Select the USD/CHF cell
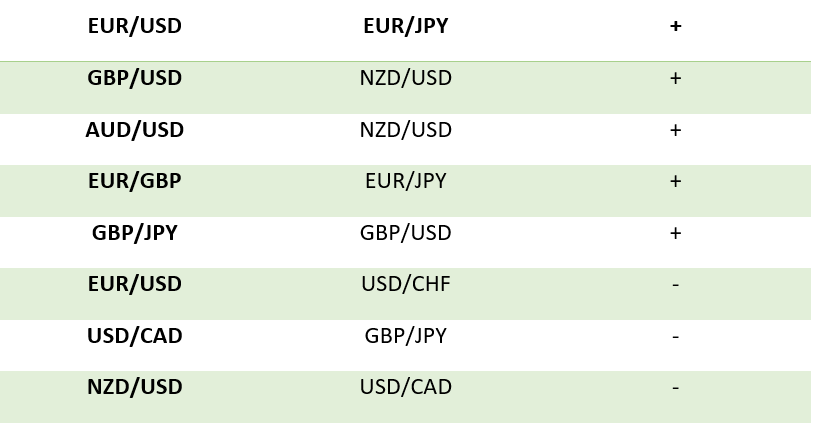813x424 pixels. pyautogui.click(x=405, y=284)
